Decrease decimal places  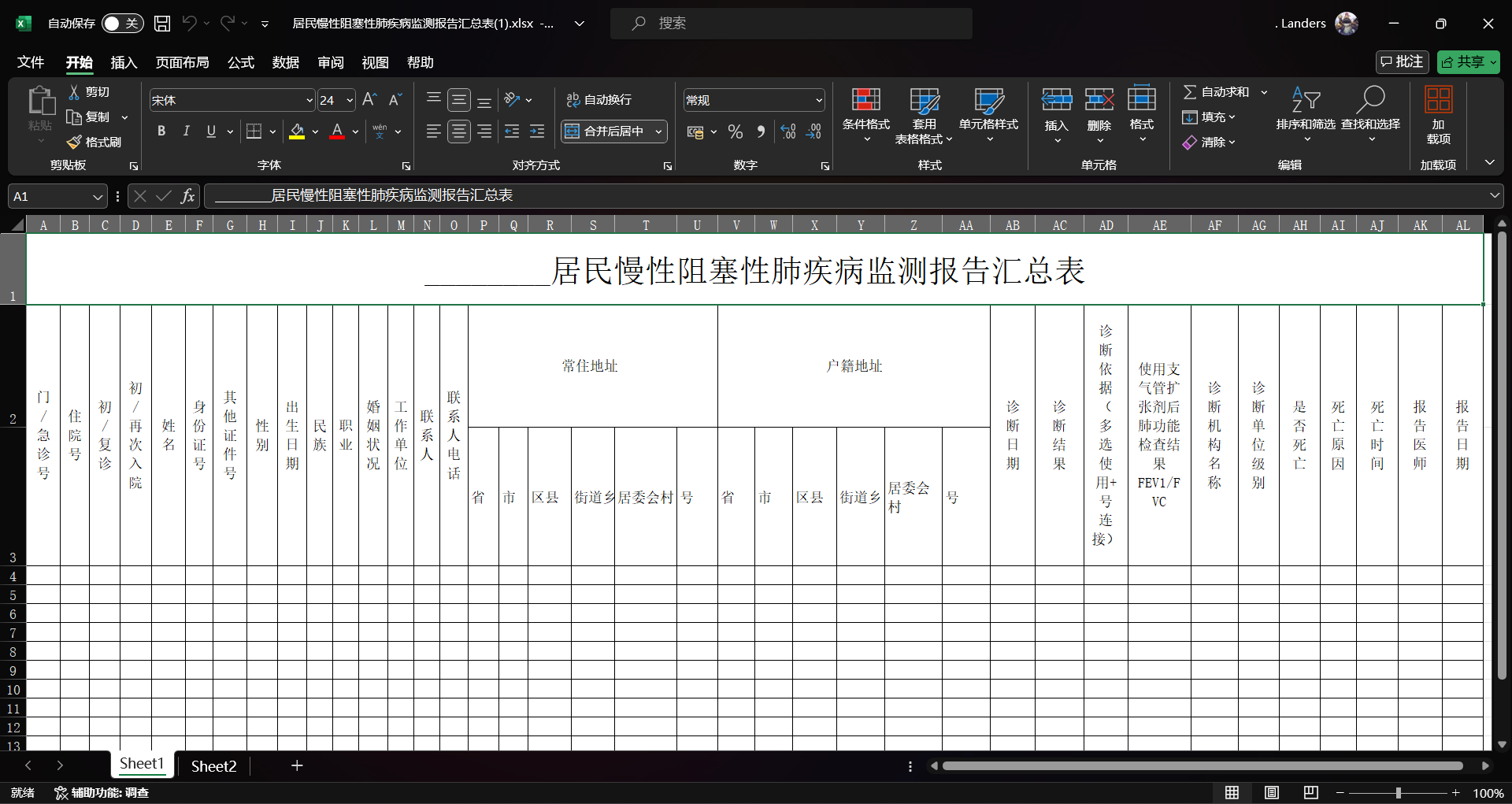pos(813,132)
